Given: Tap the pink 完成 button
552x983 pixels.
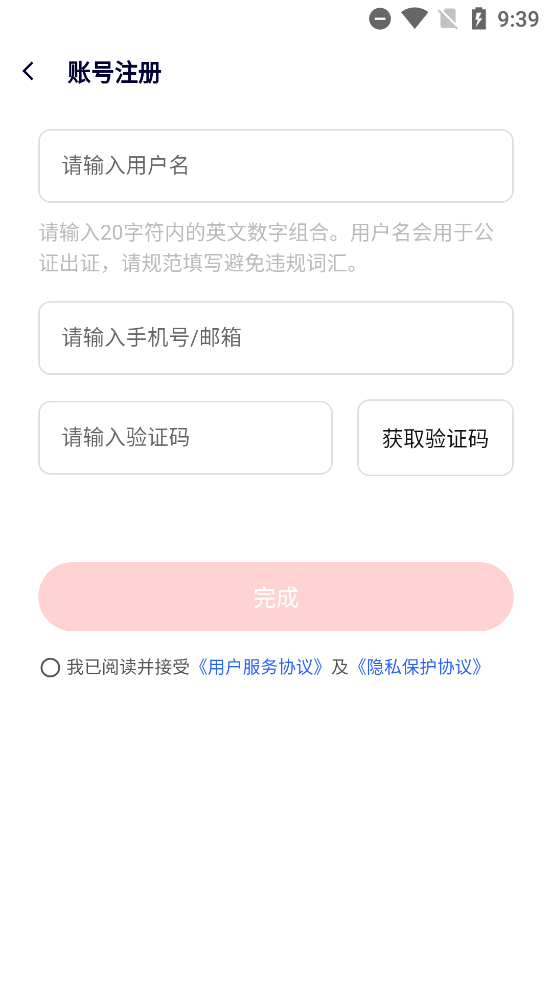Looking at the screenshot, I should tap(276, 597).
